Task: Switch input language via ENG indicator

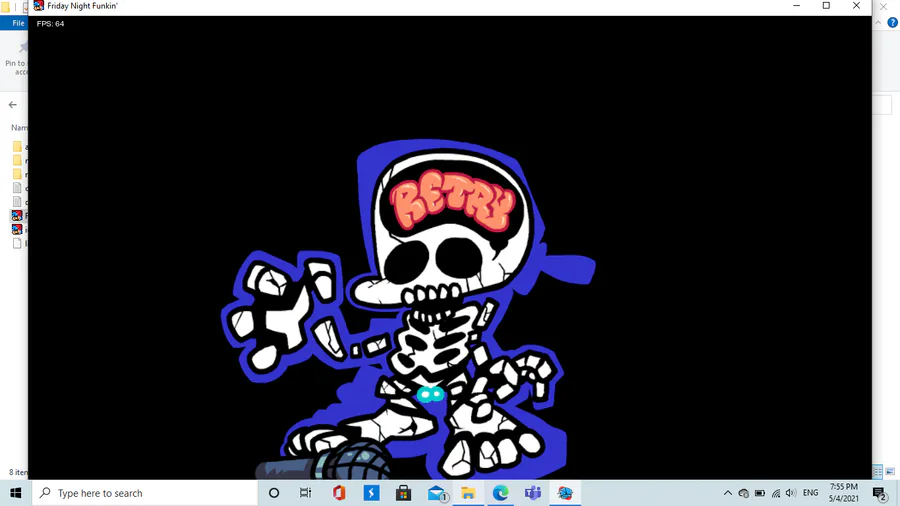Action: click(x=810, y=493)
